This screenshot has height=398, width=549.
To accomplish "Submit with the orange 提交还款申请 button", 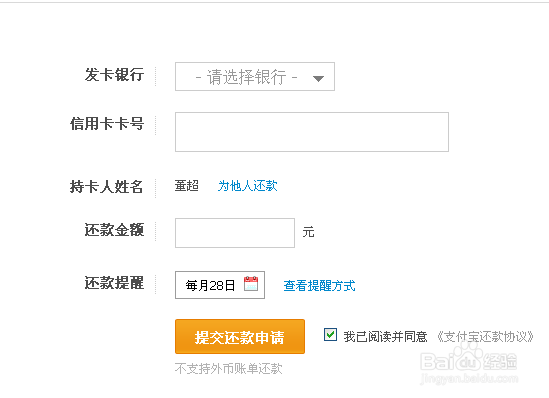I will 240,336.
